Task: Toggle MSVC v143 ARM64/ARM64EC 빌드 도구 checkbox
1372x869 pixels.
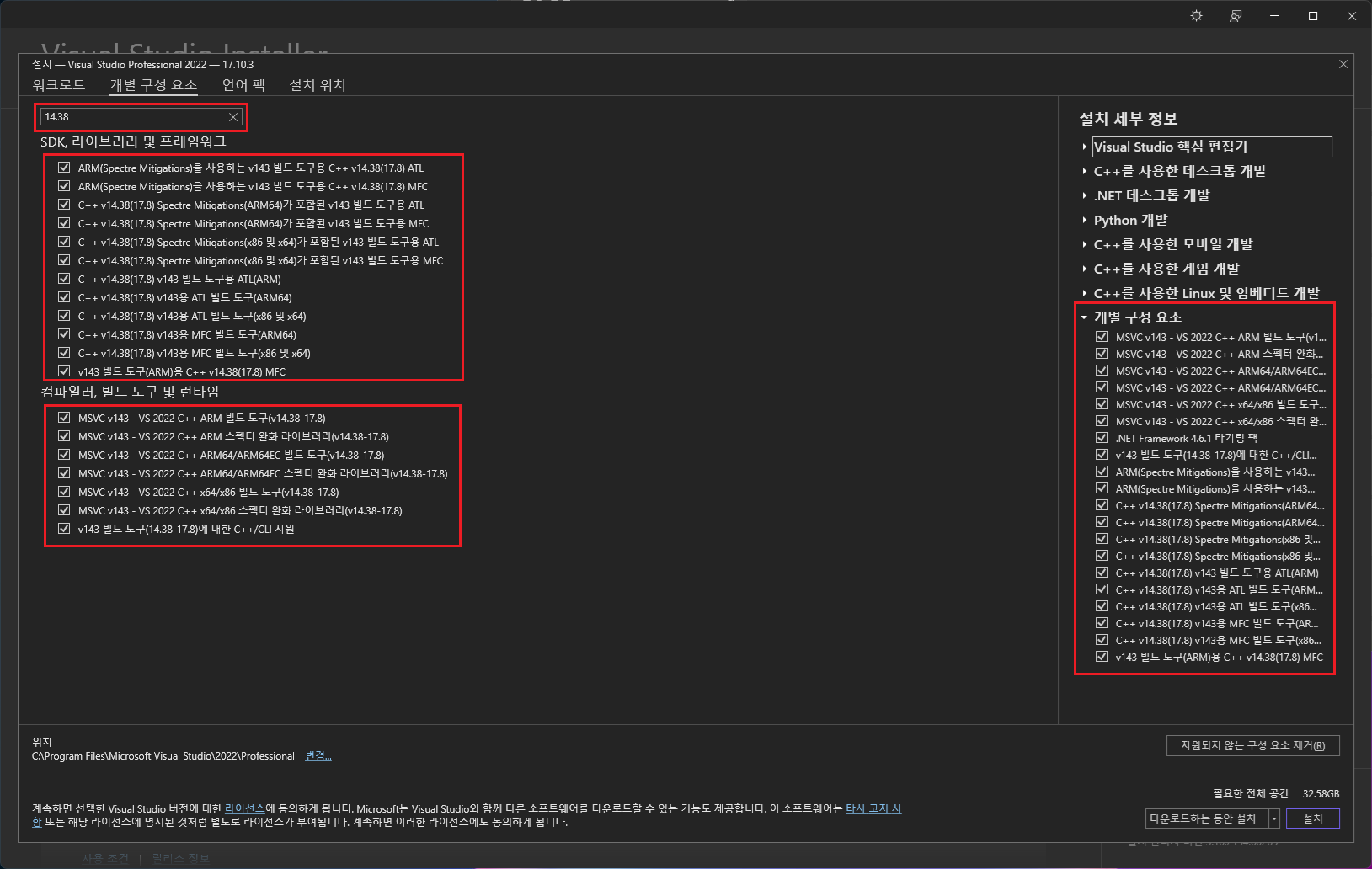Action: point(64,455)
